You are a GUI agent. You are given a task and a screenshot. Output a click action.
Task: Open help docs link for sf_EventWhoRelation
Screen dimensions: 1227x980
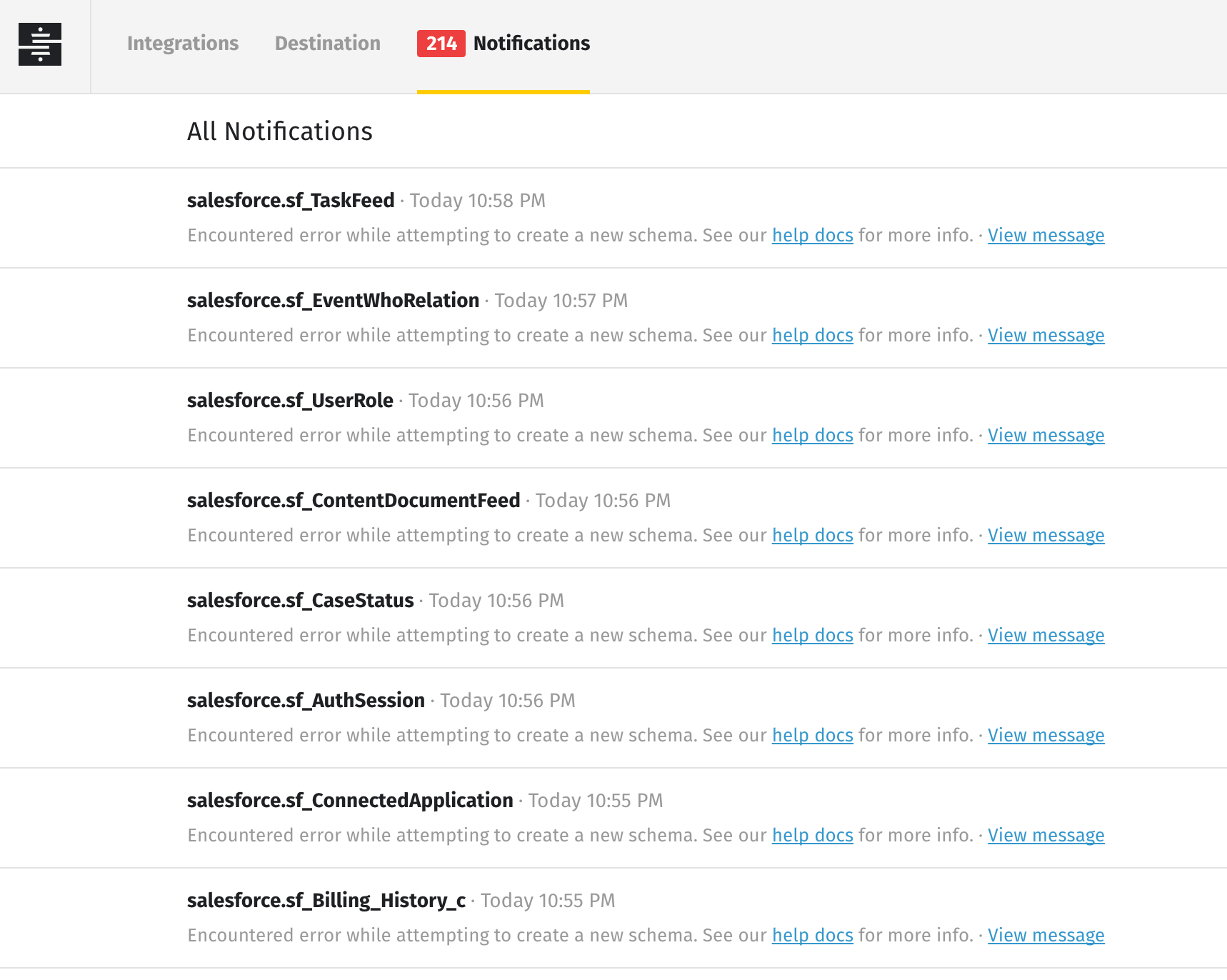pos(813,336)
